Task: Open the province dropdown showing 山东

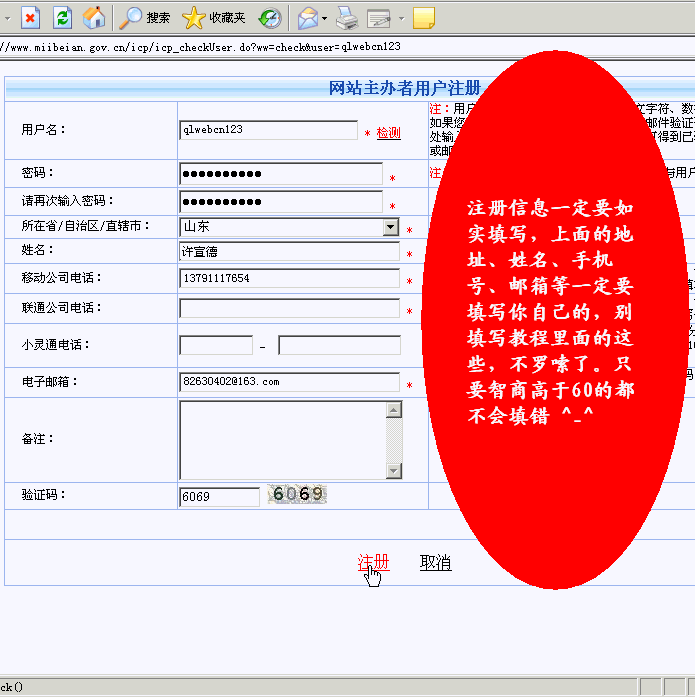Action: click(391, 227)
